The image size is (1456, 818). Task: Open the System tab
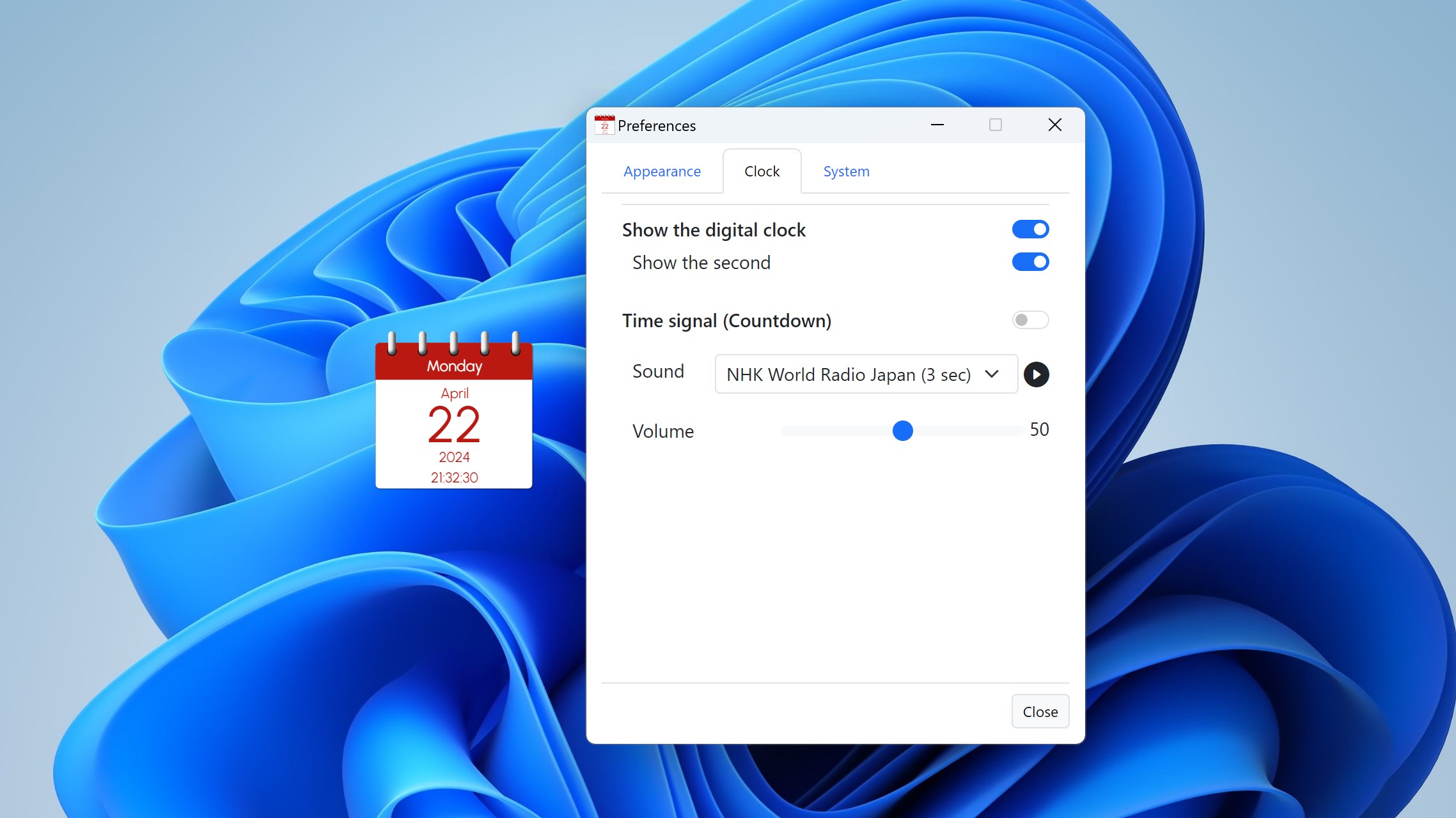845,171
